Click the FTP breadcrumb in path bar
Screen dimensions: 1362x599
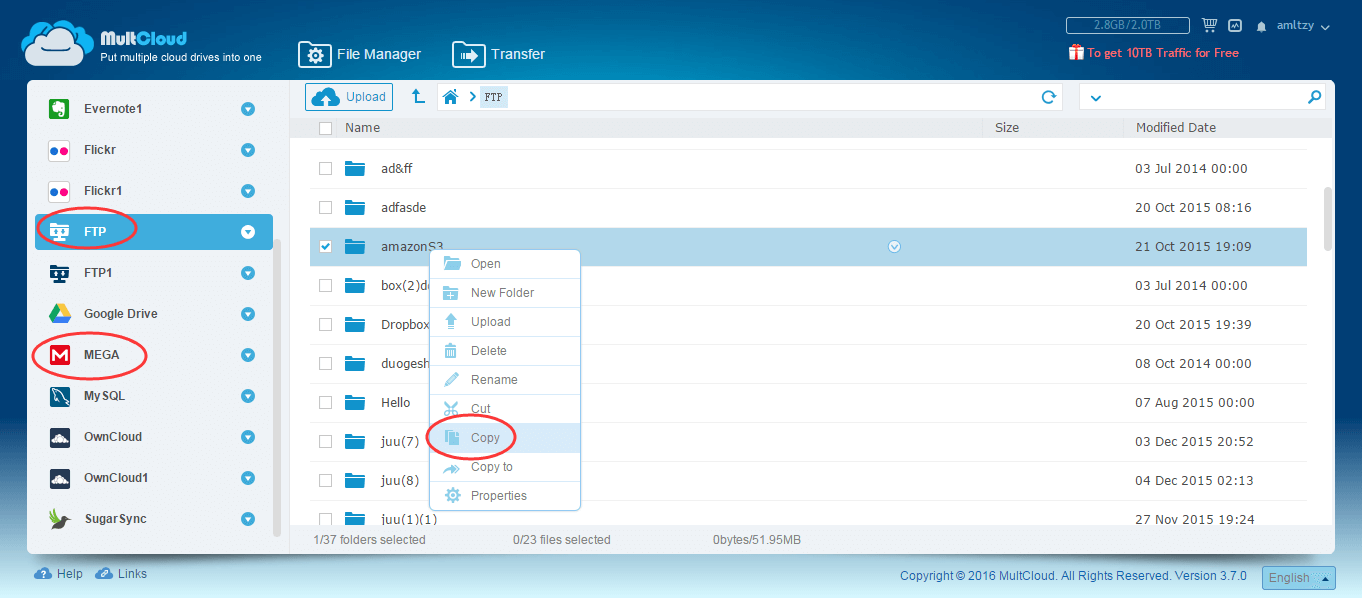(x=494, y=97)
